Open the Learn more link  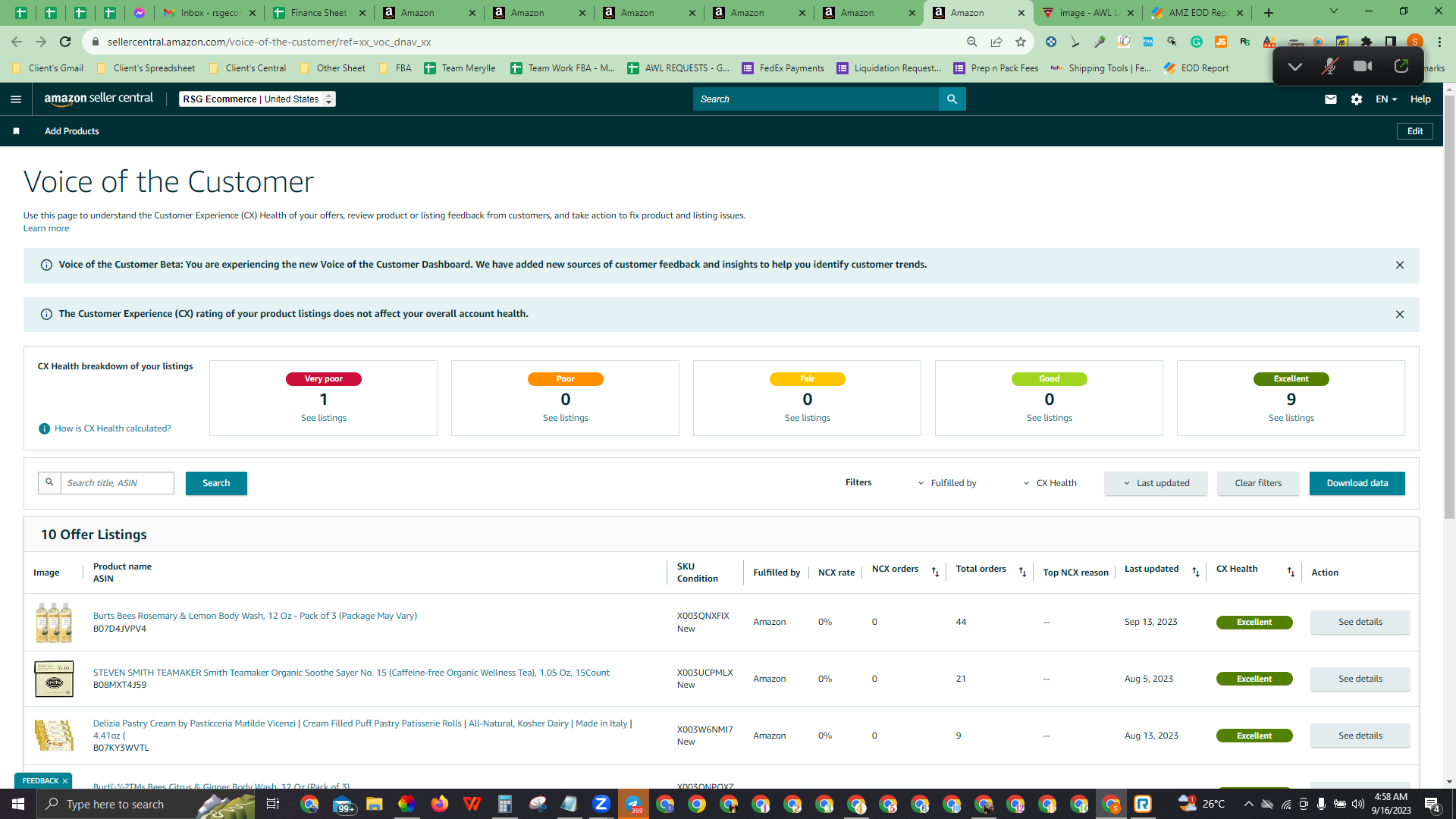point(46,228)
